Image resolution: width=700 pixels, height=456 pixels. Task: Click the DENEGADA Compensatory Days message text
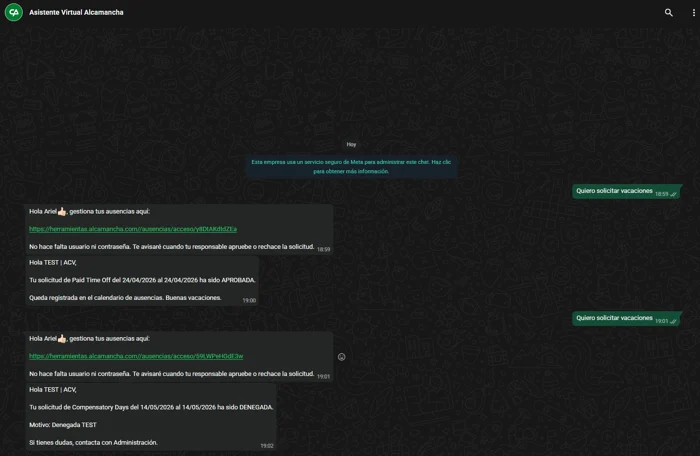click(x=151, y=407)
